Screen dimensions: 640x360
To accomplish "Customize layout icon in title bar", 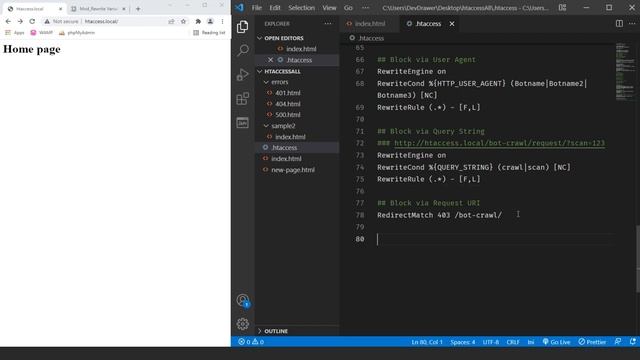I will click(562, 8).
